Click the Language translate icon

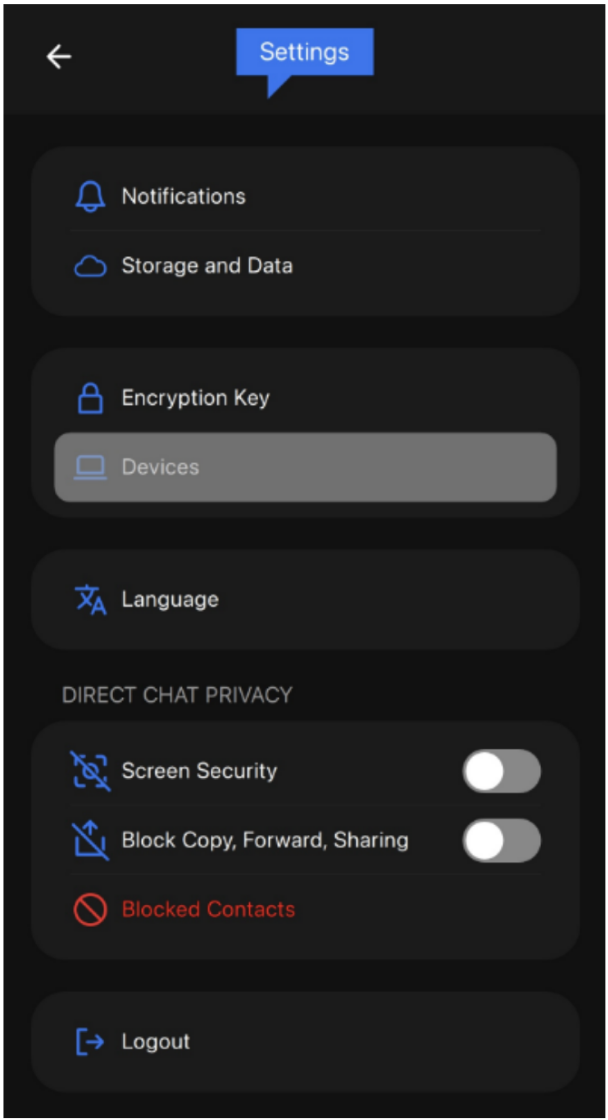click(91, 599)
